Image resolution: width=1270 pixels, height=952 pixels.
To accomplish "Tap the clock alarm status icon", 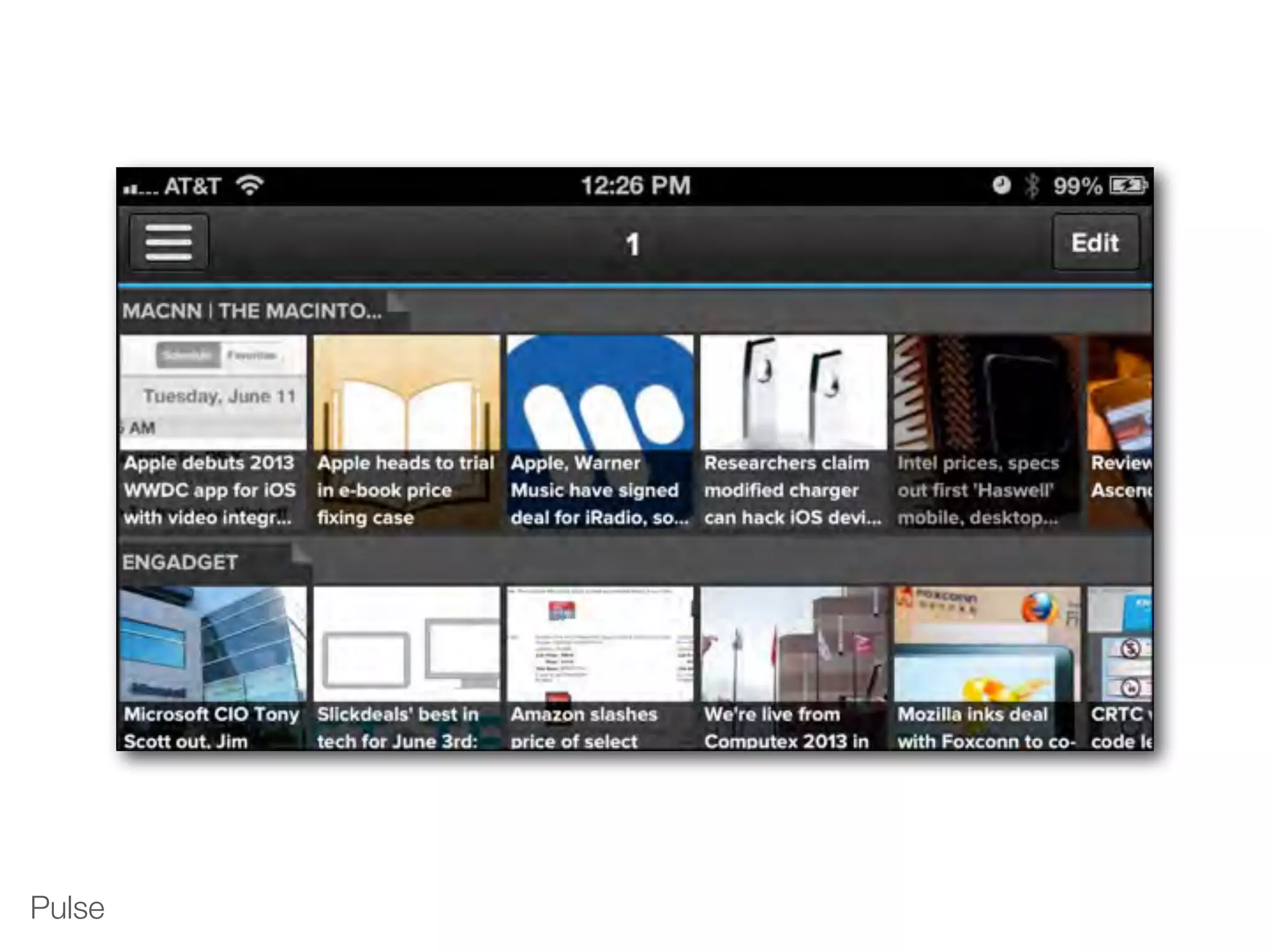I will (1001, 185).
